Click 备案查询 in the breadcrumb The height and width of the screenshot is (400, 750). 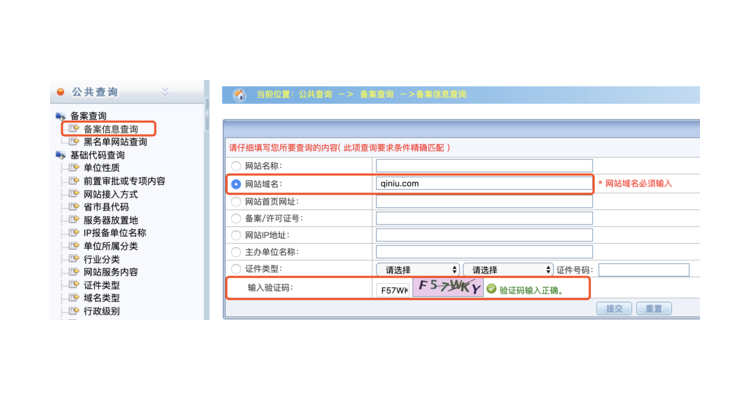tap(376, 94)
